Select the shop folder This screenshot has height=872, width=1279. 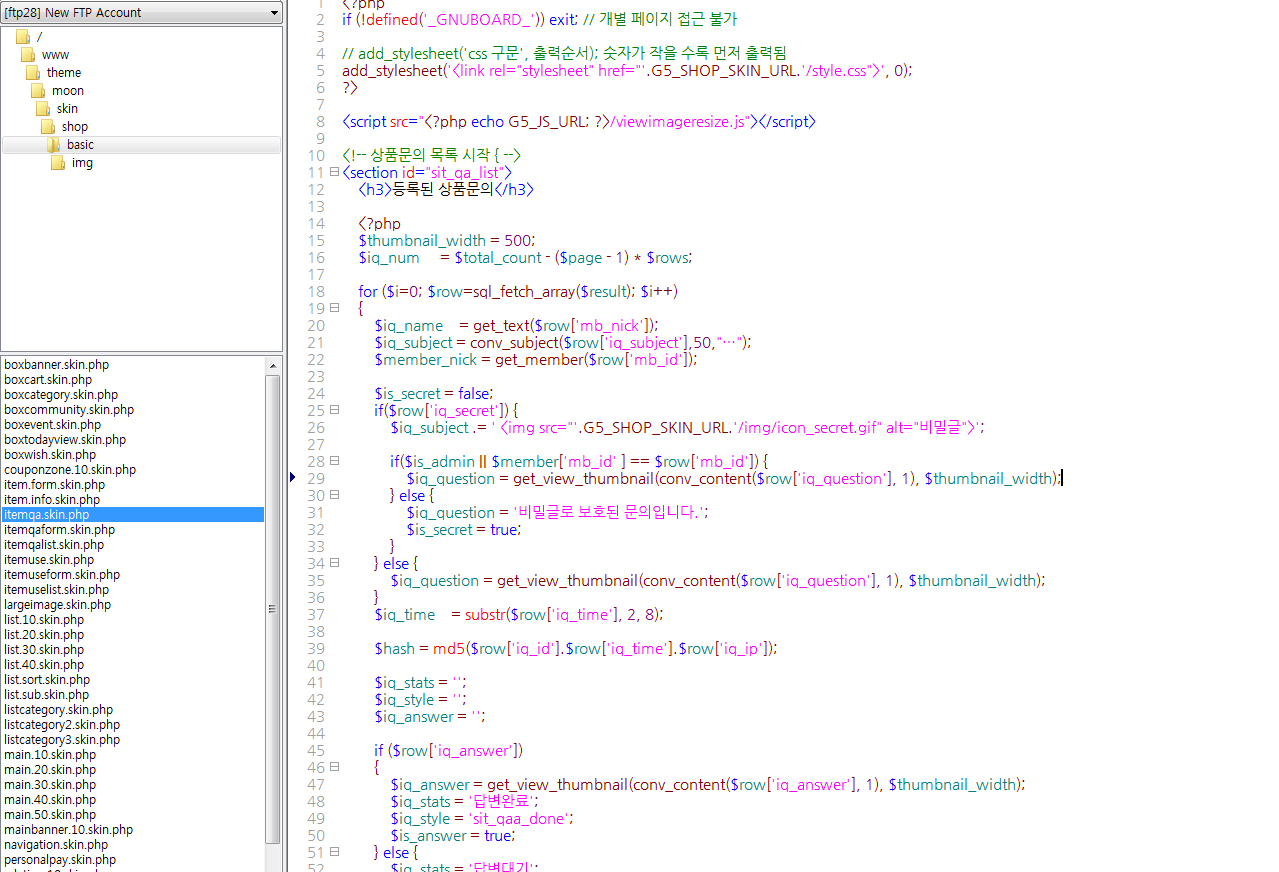click(75, 127)
